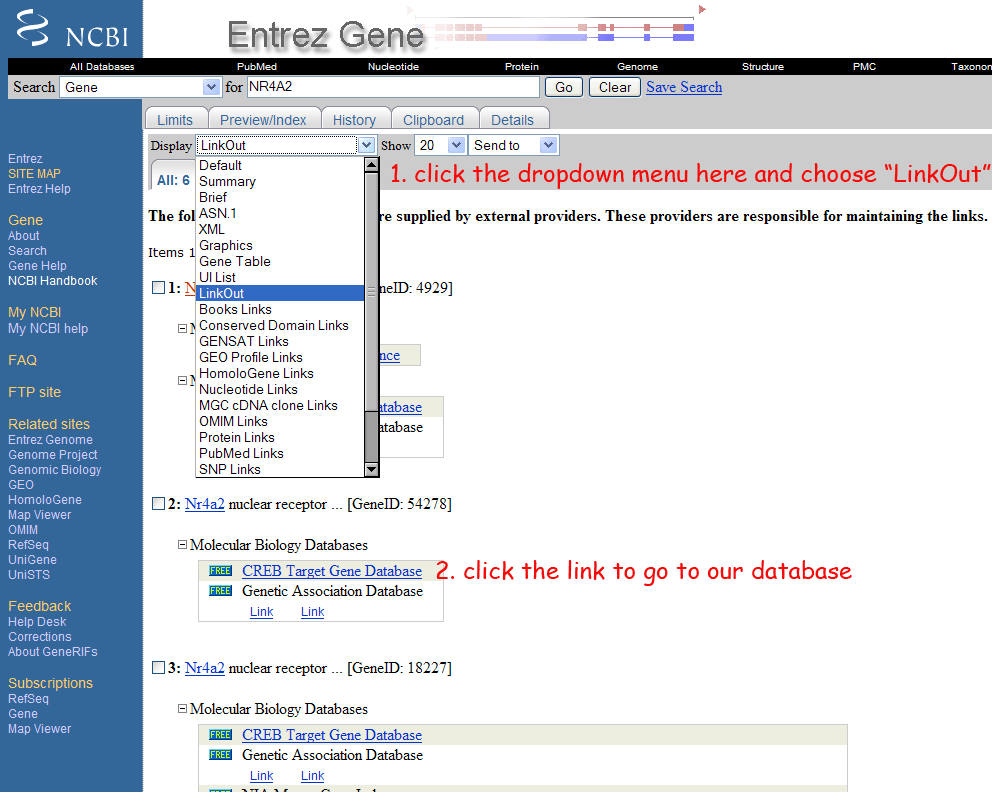Click Structure in the top database bar
The height and width of the screenshot is (792, 992).
click(763, 66)
